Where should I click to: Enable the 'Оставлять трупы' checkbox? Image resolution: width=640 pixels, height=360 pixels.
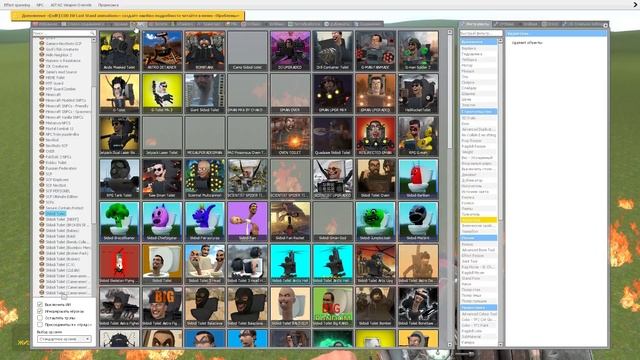point(40,318)
